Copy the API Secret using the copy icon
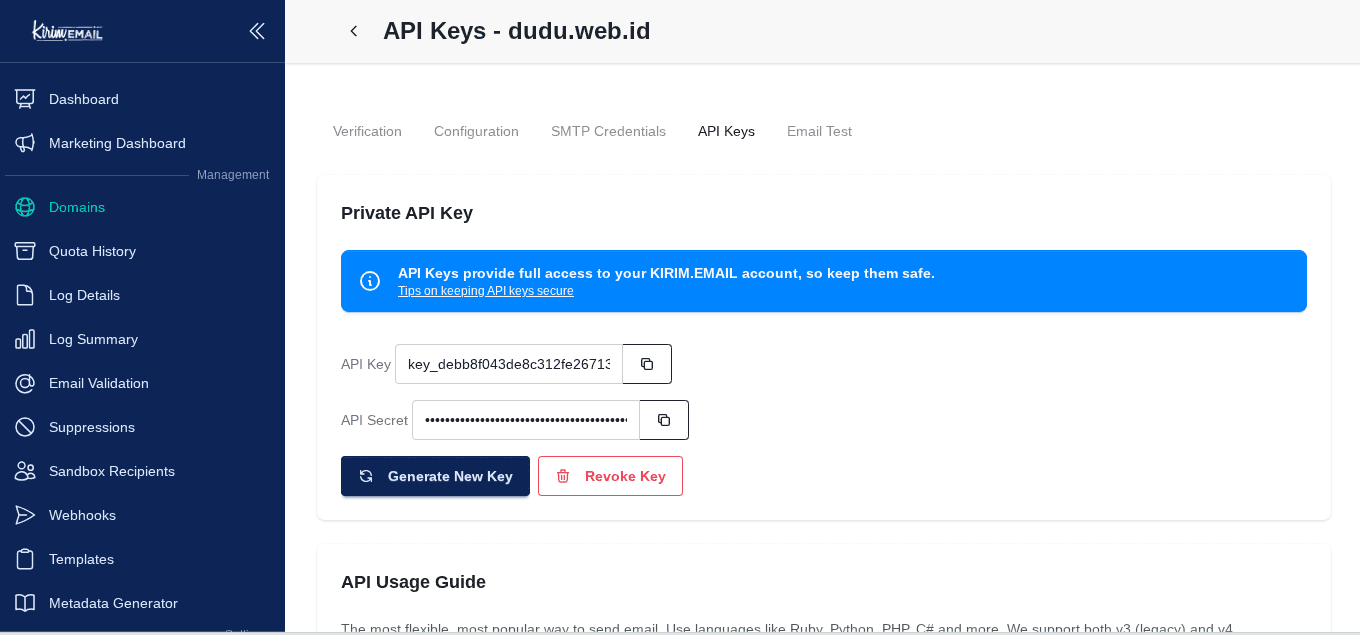The height and width of the screenshot is (635, 1360). click(x=663, y=420)
